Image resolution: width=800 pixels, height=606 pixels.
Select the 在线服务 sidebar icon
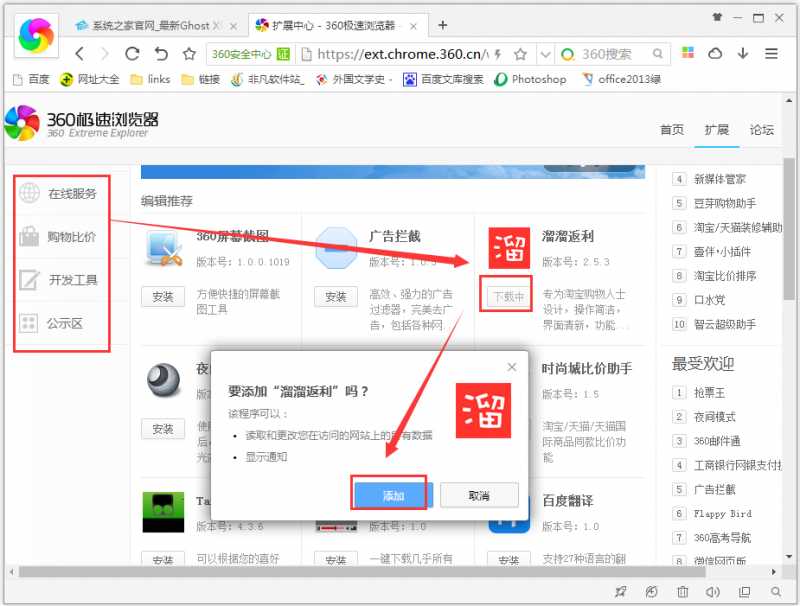point(27,195)
